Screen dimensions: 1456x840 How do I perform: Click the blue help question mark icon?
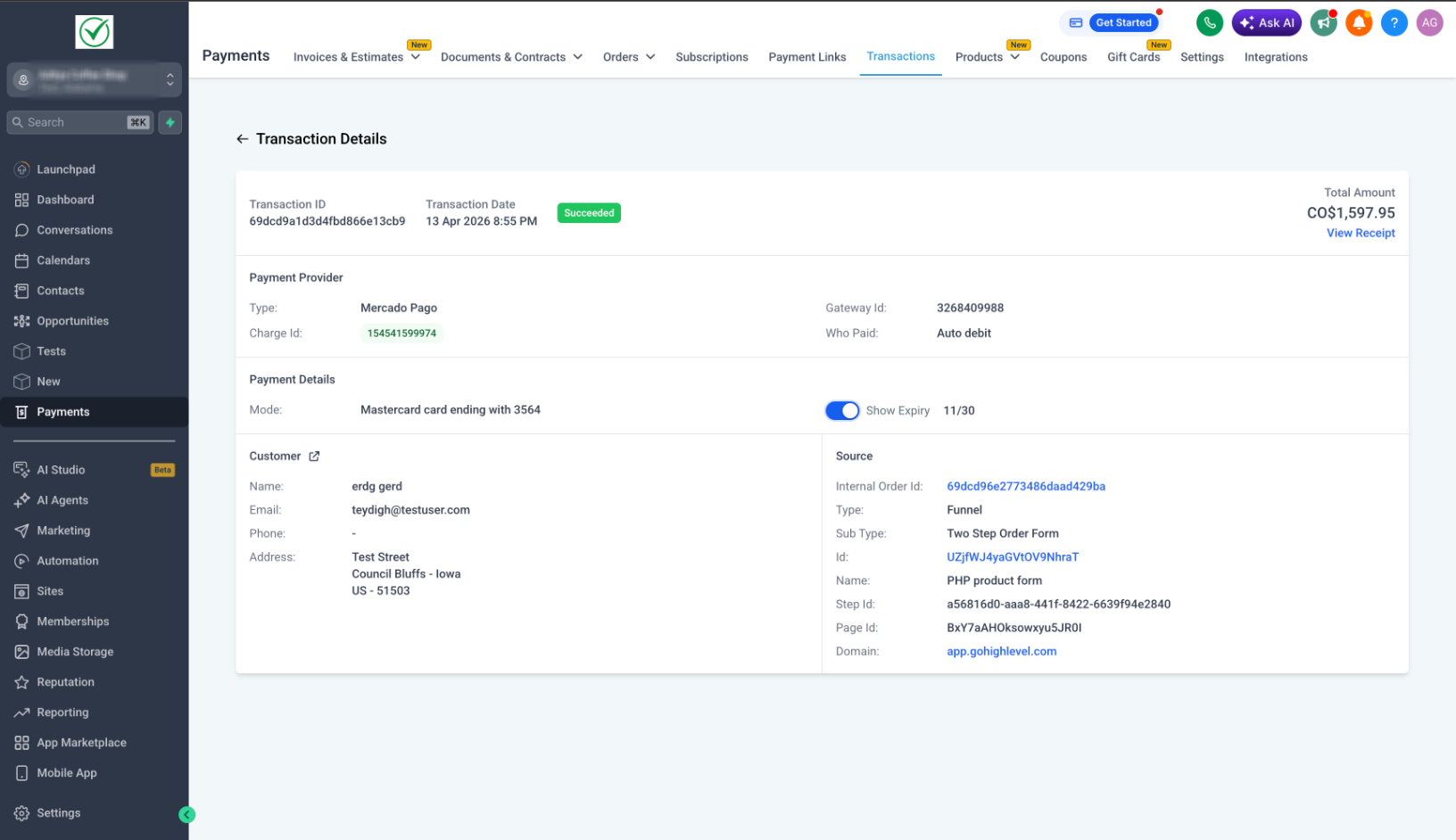(1394, 23)
